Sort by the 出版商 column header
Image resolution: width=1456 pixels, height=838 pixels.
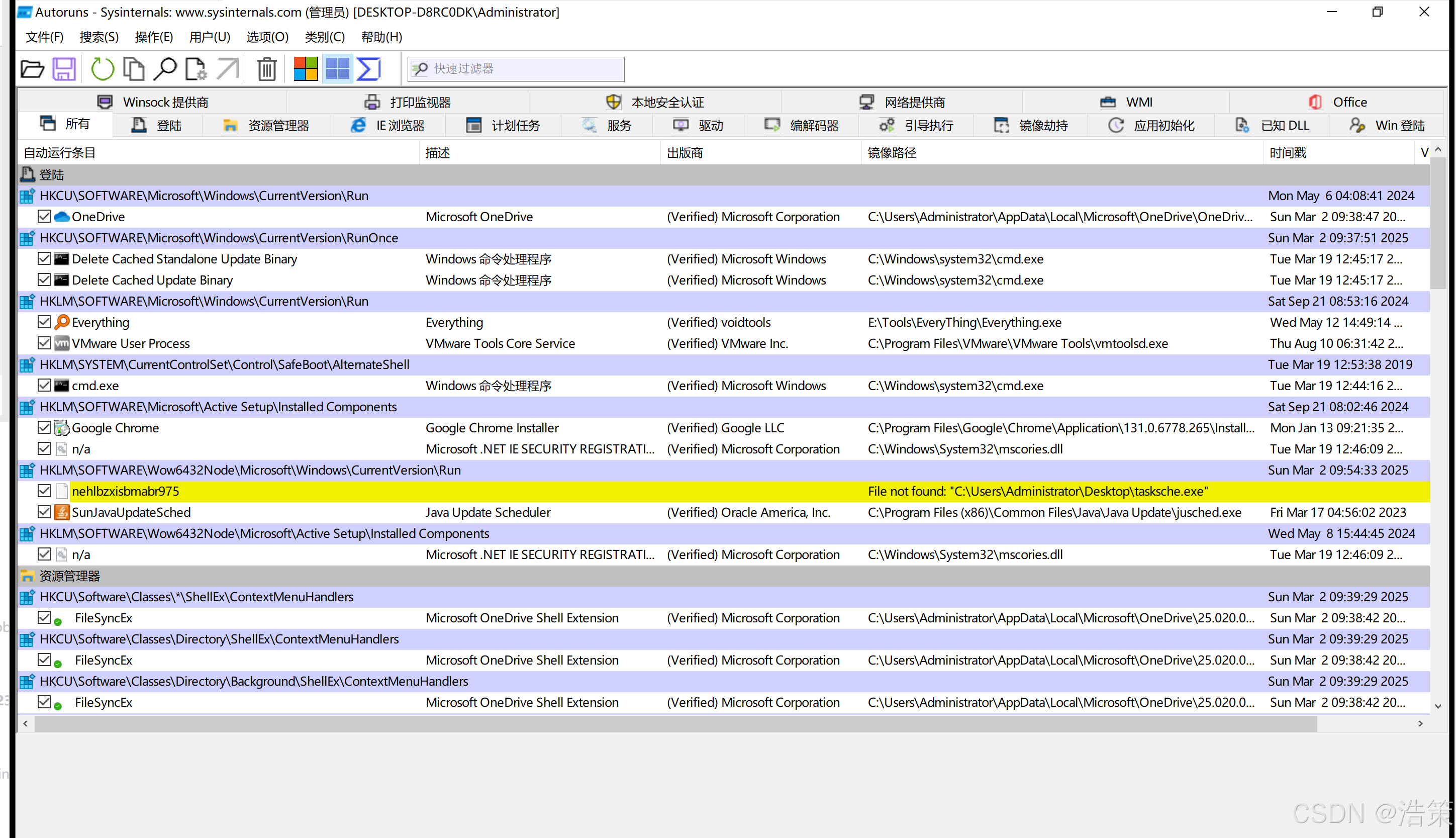pyautogui.click(x=685, y=153)
